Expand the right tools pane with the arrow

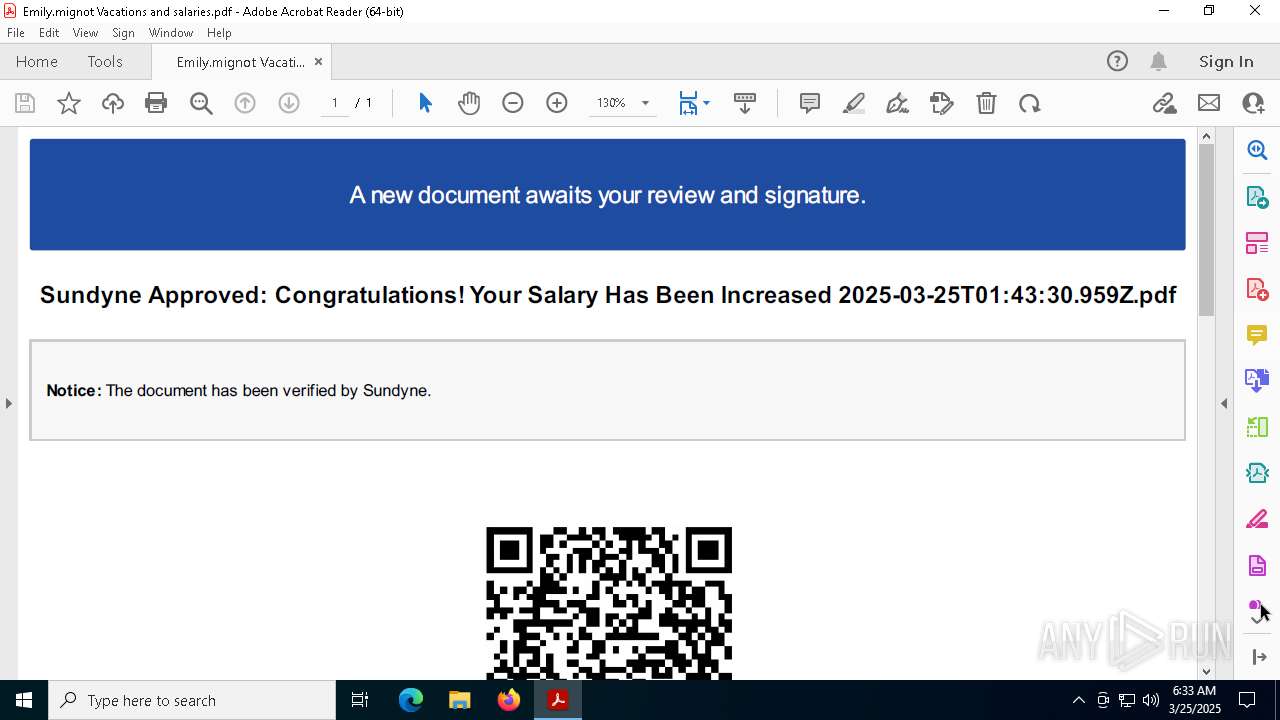click(x=1258, y=657)
